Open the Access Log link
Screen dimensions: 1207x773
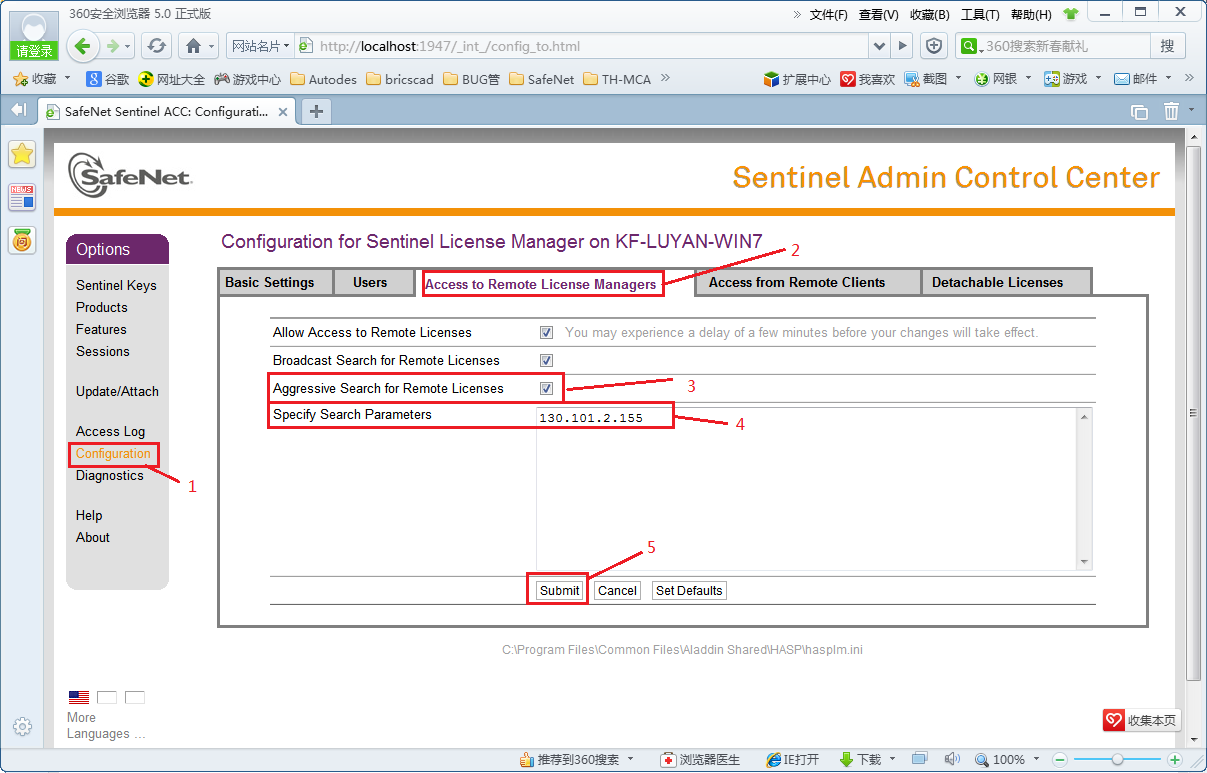(110, 432)
